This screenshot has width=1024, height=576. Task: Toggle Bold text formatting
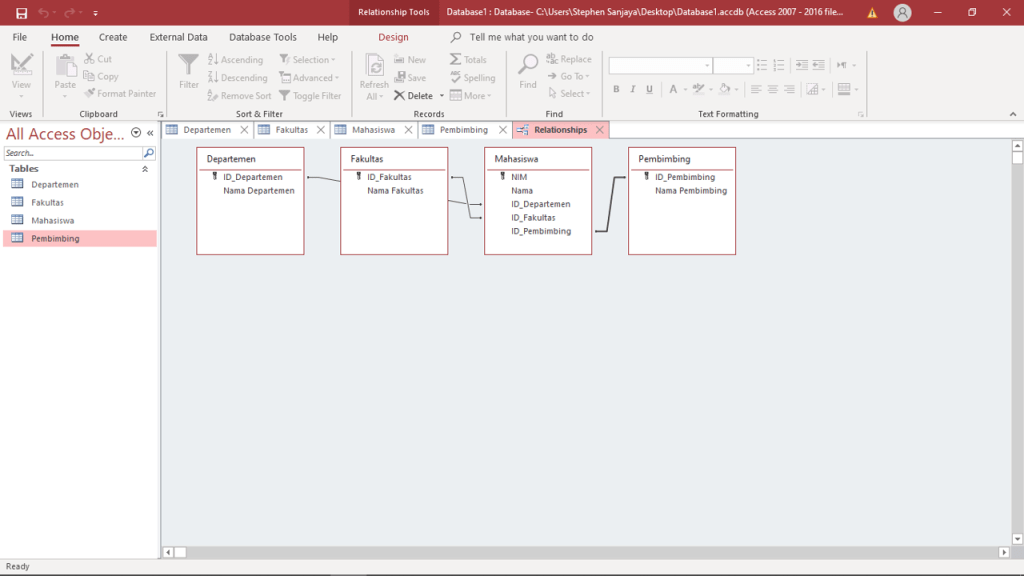coord(616,90)
